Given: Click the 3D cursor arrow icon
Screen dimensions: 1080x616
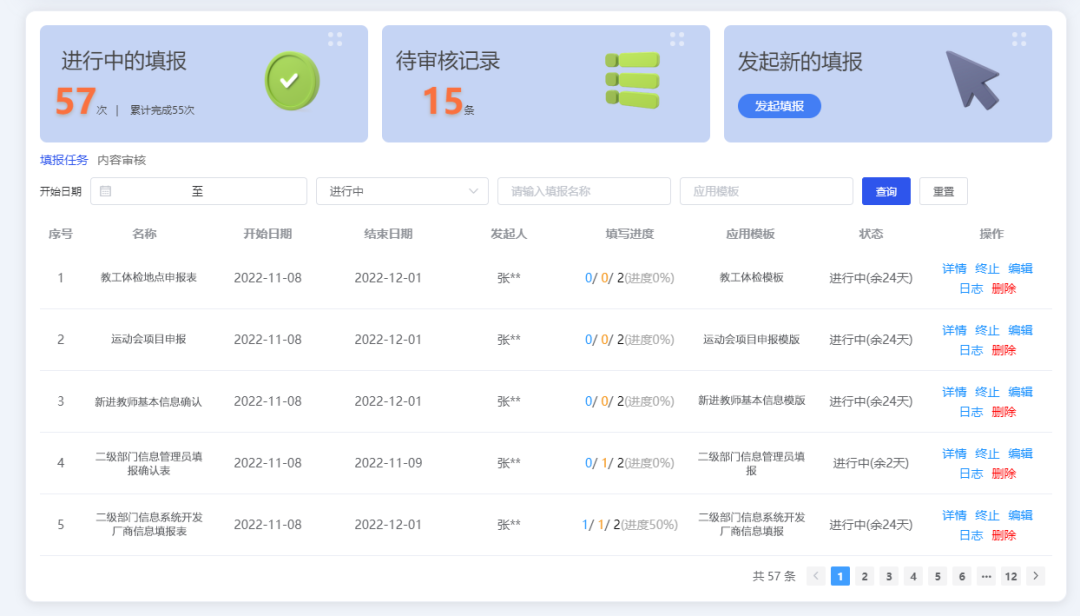Looking at the screenshot, I should pyautogui.click(x=972, y=79).
